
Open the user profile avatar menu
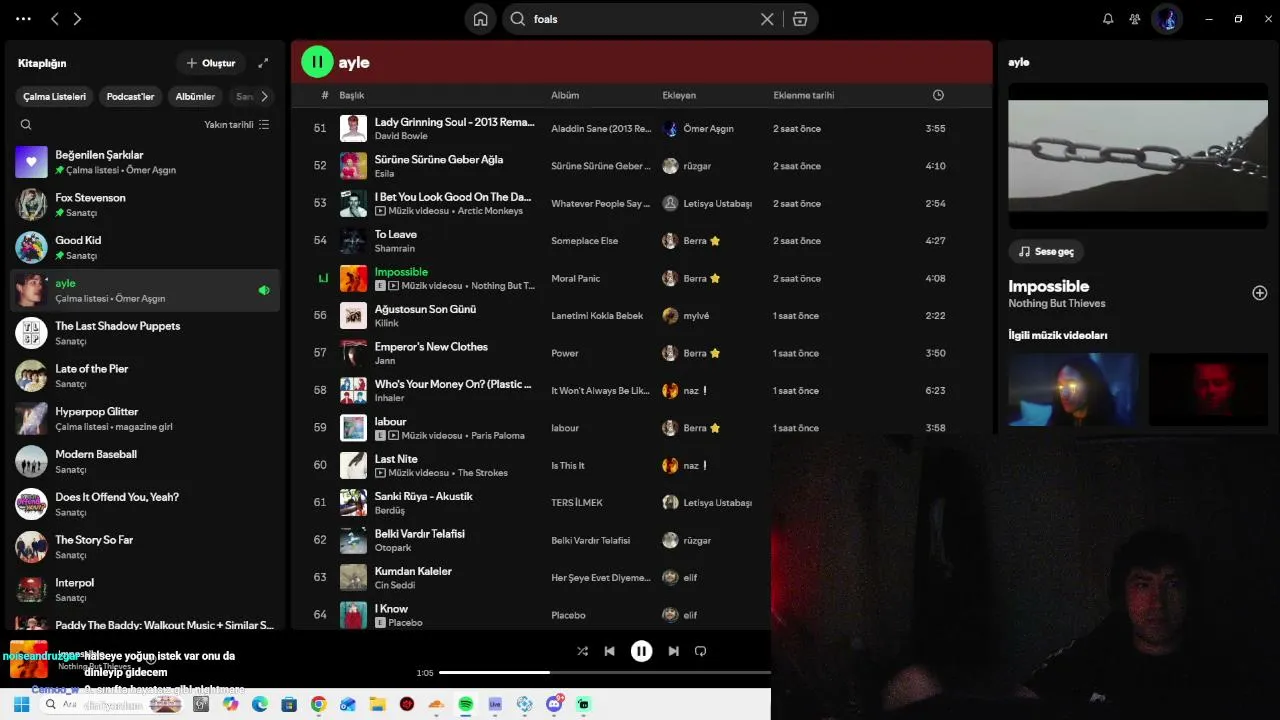1167,19
